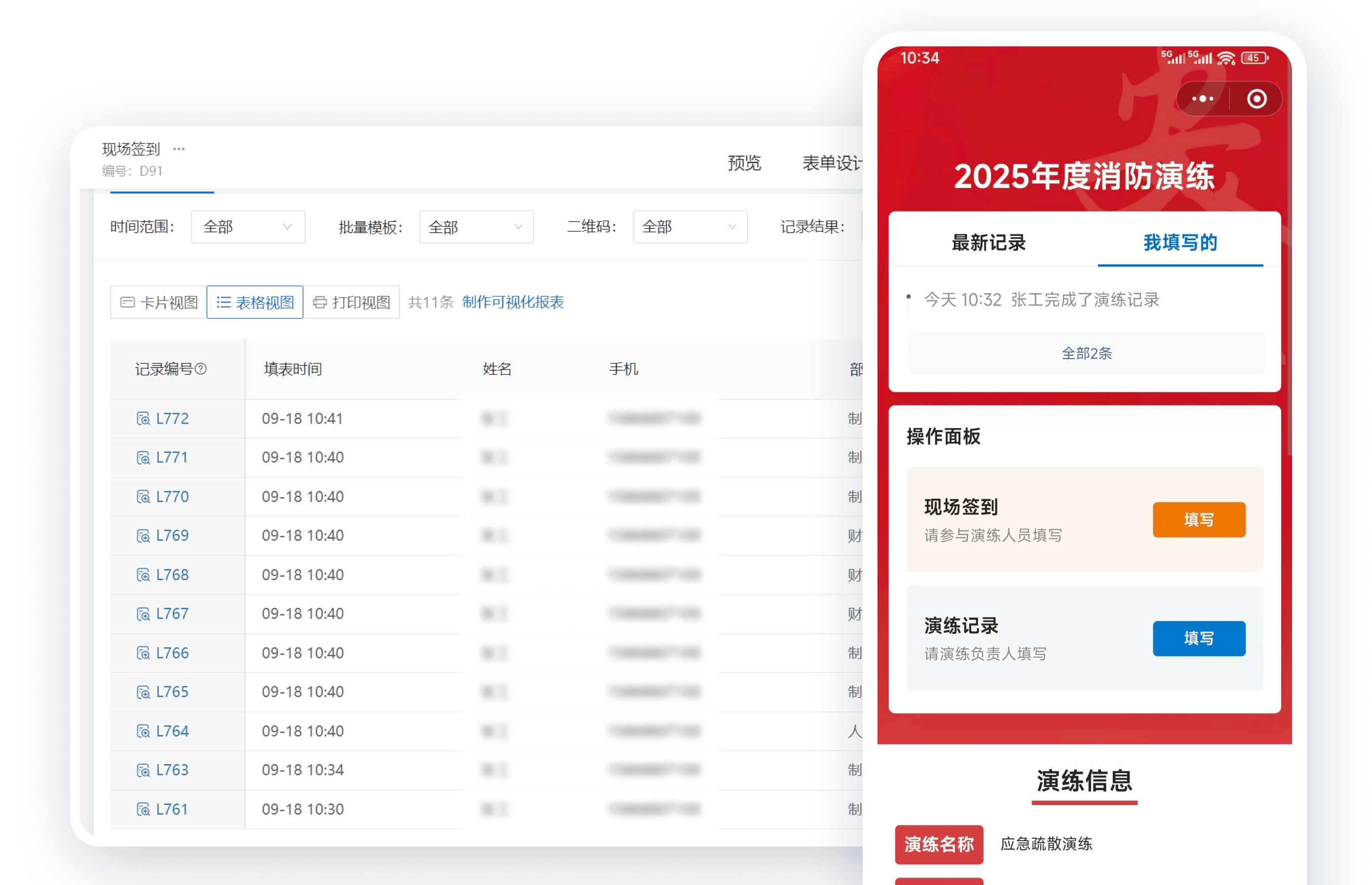Tap the 今天 10:32 张工完成了演练记录 entry
1372x885 pixels.
tap(1041, 299)
